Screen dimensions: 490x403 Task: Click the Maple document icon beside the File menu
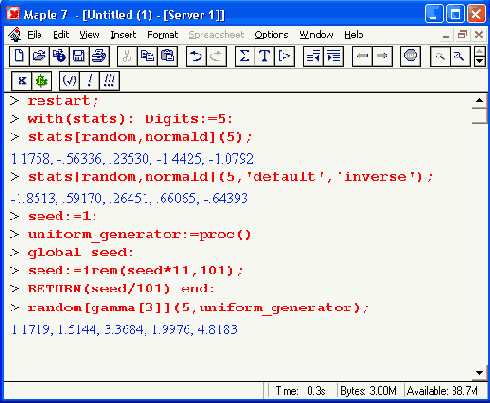pyautogui.click(x=15, y=35)
